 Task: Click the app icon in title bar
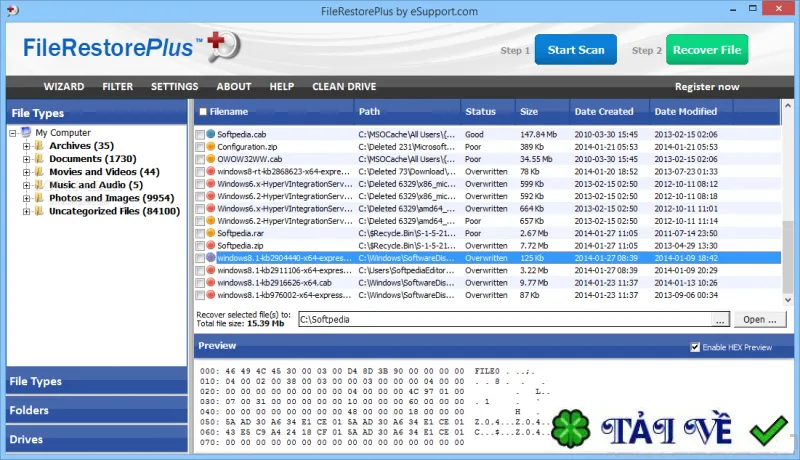click(12, 11)
